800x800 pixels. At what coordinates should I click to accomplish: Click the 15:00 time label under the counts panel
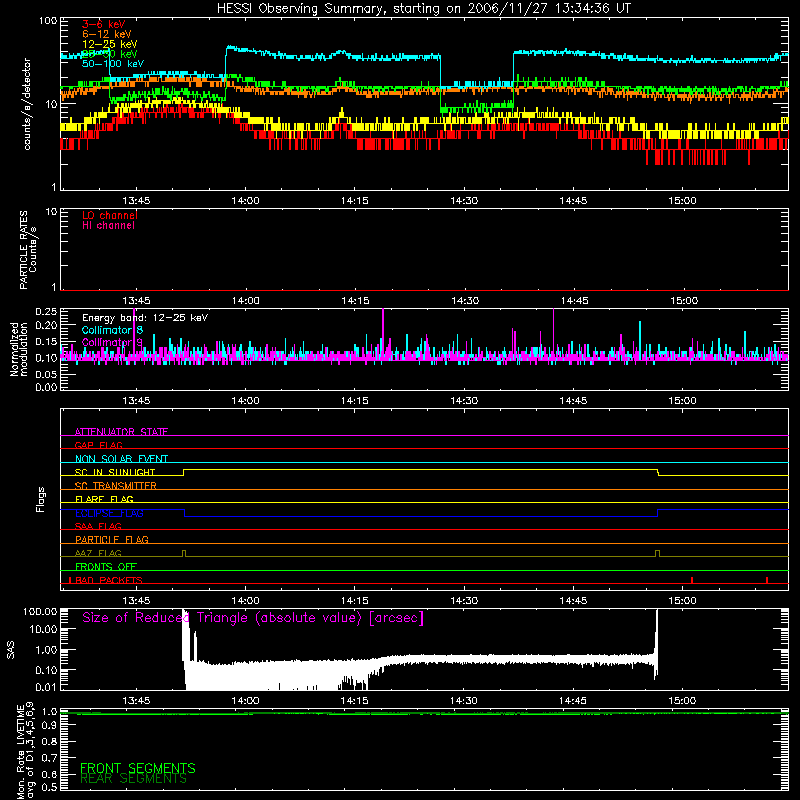click(x=682, y=201)
